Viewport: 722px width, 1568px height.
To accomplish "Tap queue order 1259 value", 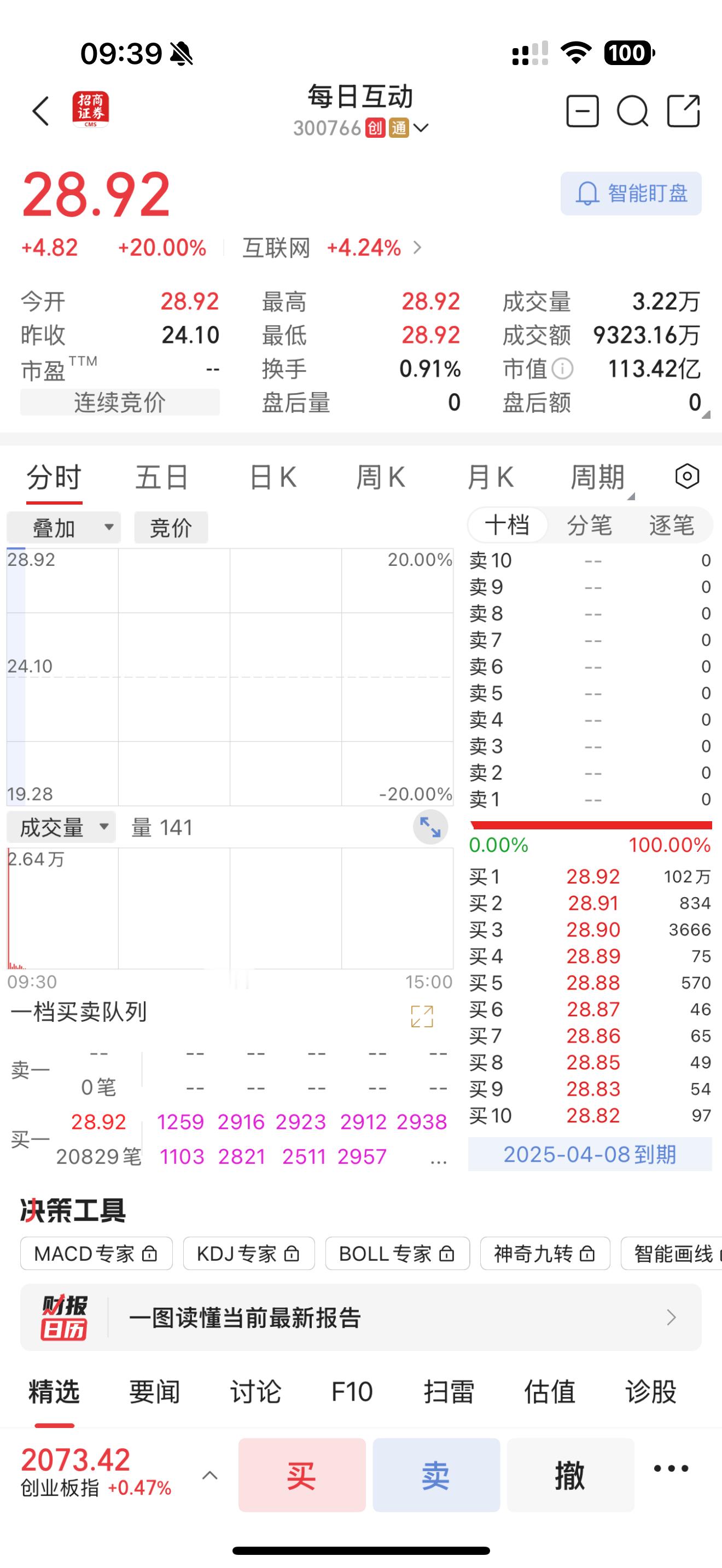I will click(180, 1122).
